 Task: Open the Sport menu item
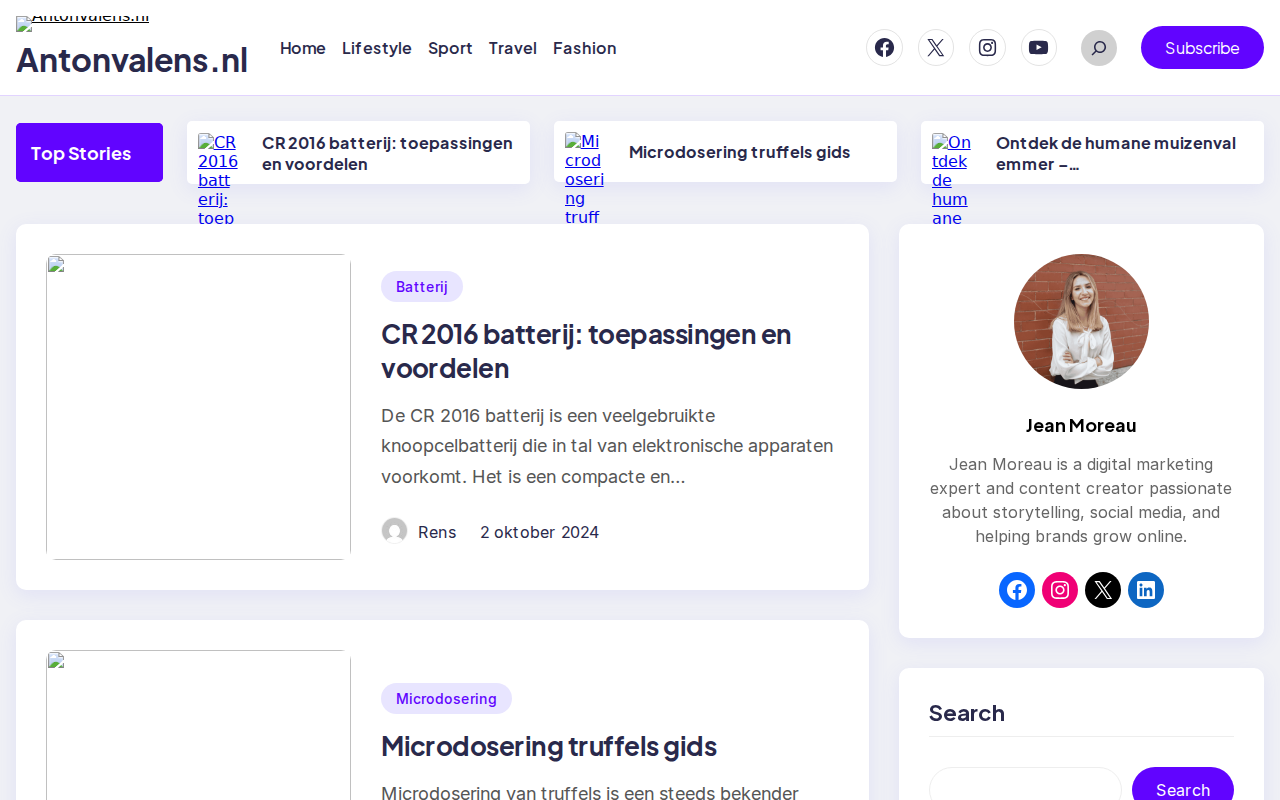click(450, 48)
